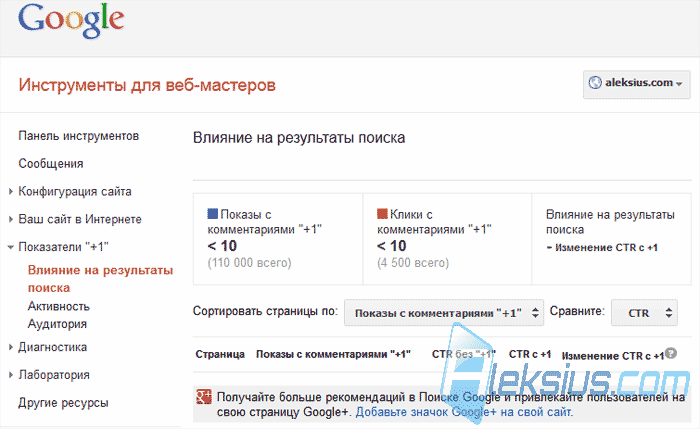Expand the Ваш сайт в Интернете arrow
700x429 pixels.
[x=11, y=219]
